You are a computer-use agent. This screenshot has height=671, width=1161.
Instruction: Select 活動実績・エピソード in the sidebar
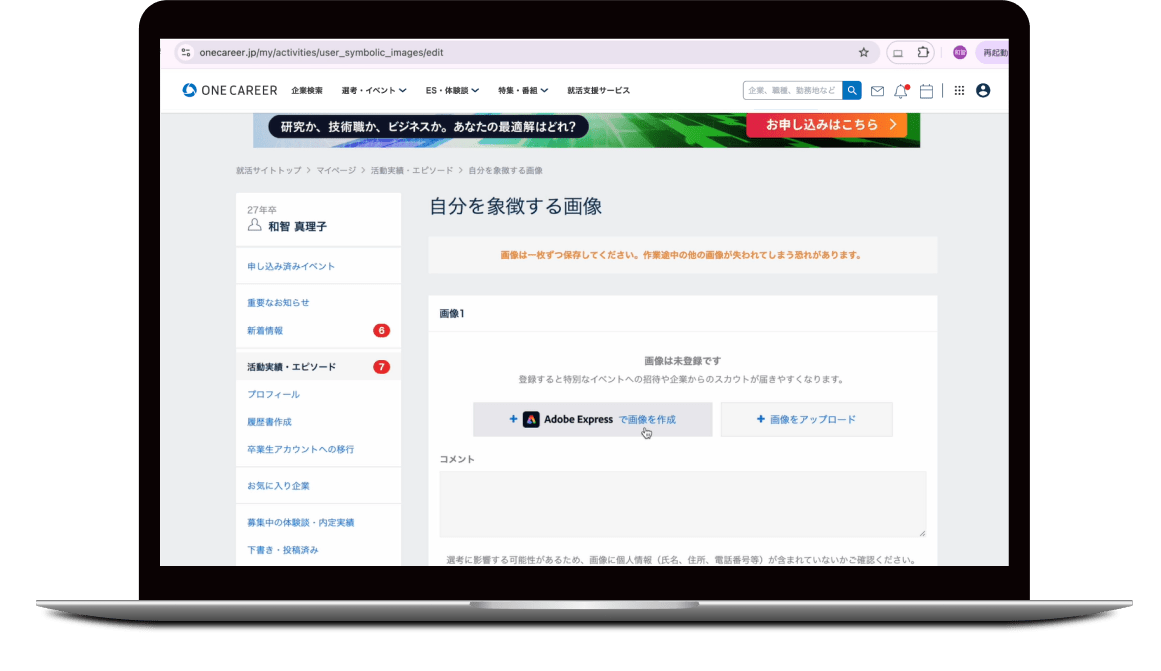(292, 367)
